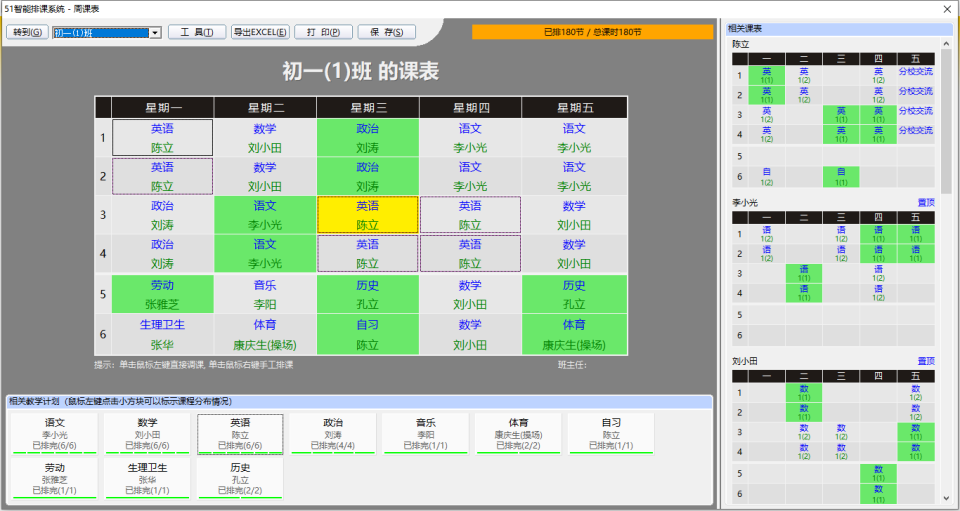Select Wednesday period 6 自习 陈立 cell
Image resolution: width=960 pixels, height=511 pixels.
[x=367, y=334]
